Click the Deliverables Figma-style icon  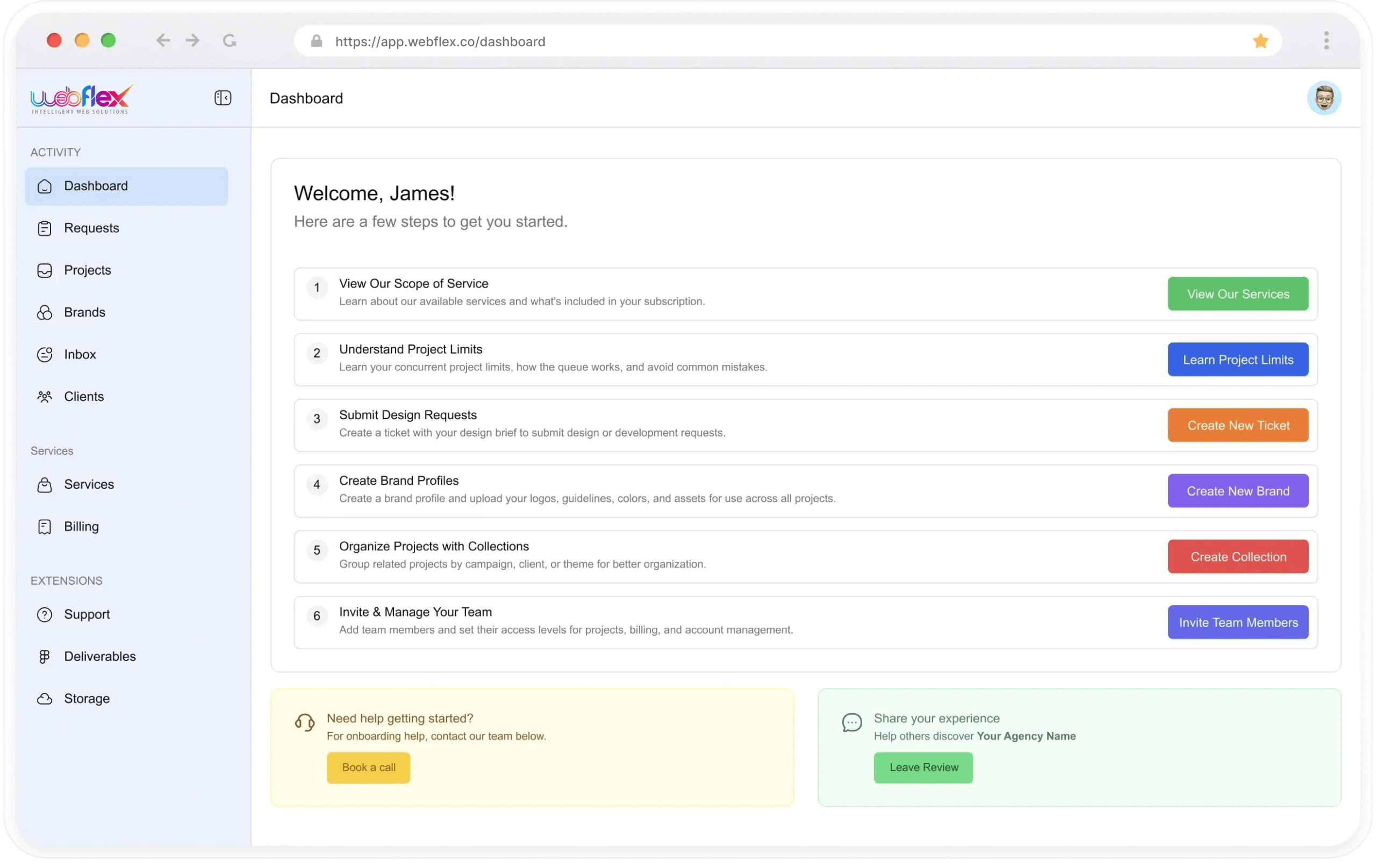click(x=45, y=657)
